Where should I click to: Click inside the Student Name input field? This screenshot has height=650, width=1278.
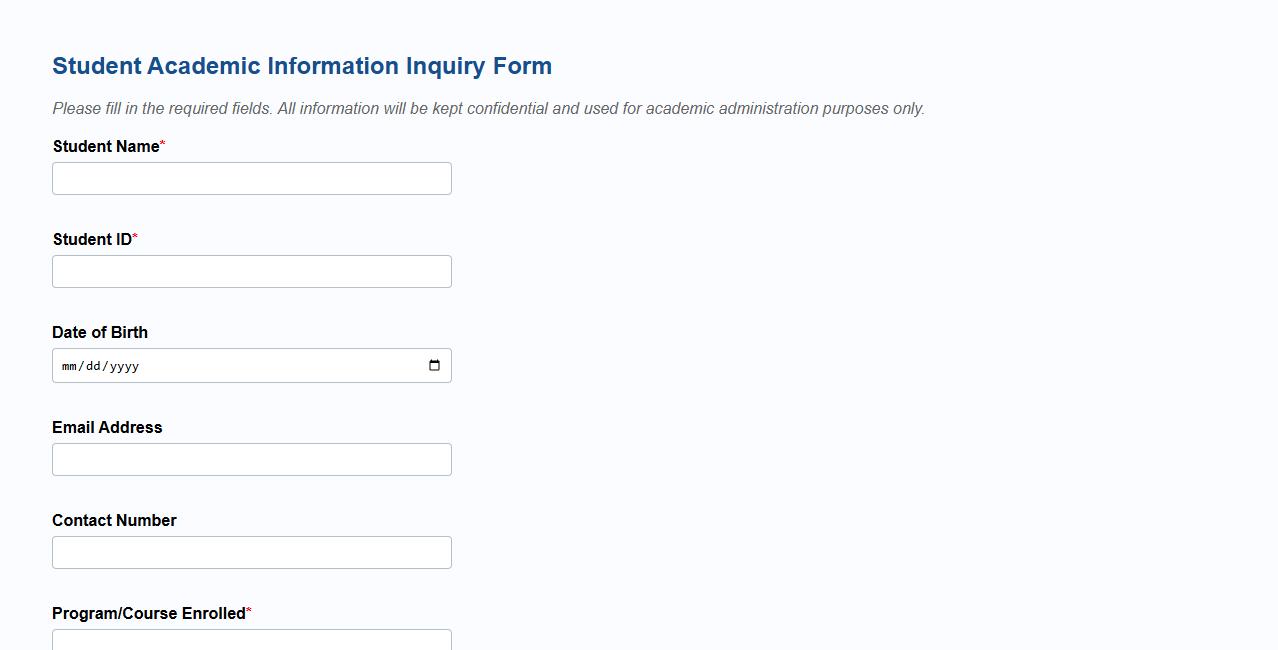pos(251,178)
